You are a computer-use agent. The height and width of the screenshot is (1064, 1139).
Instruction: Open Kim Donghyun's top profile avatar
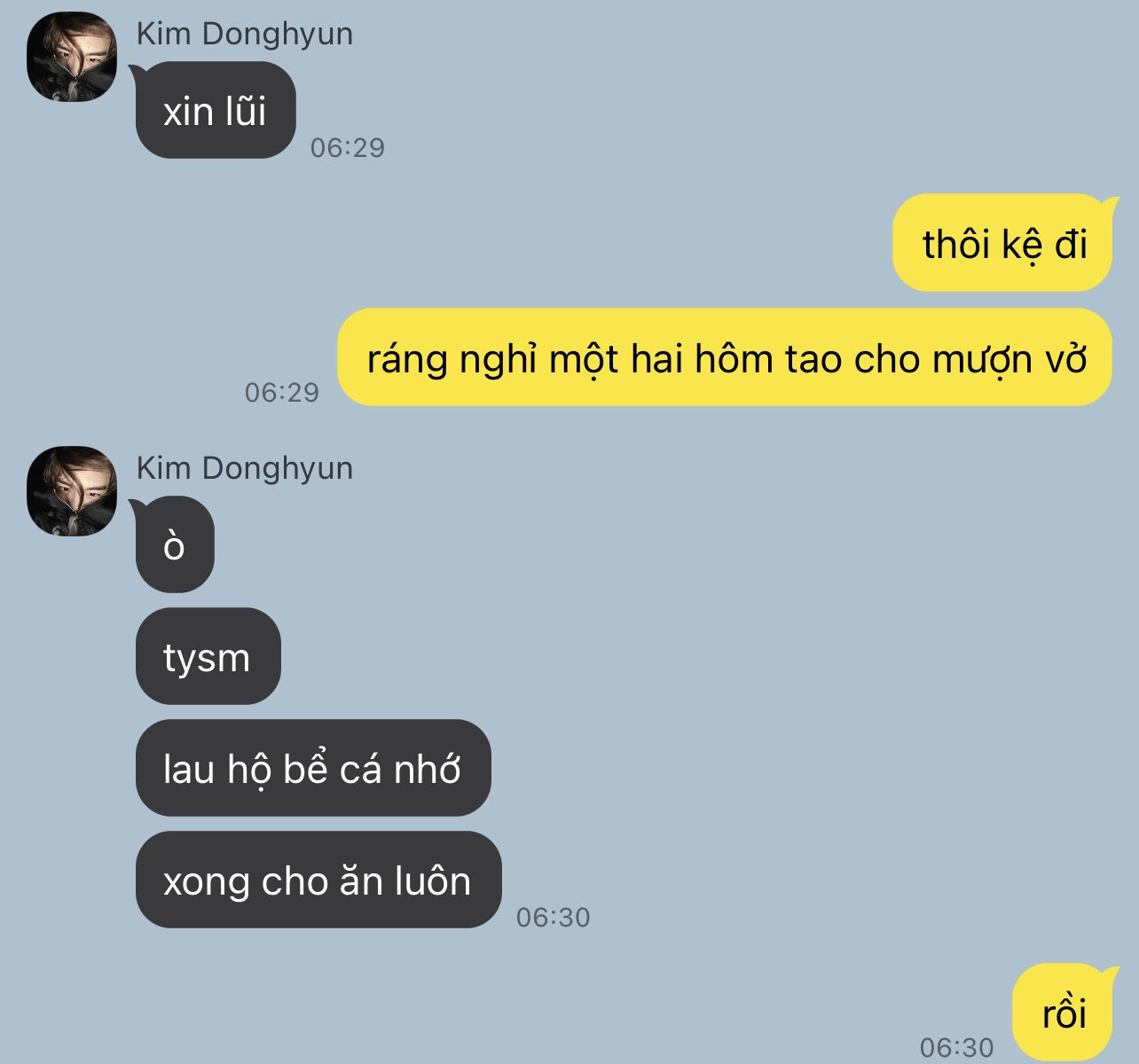tap(72, 57)
